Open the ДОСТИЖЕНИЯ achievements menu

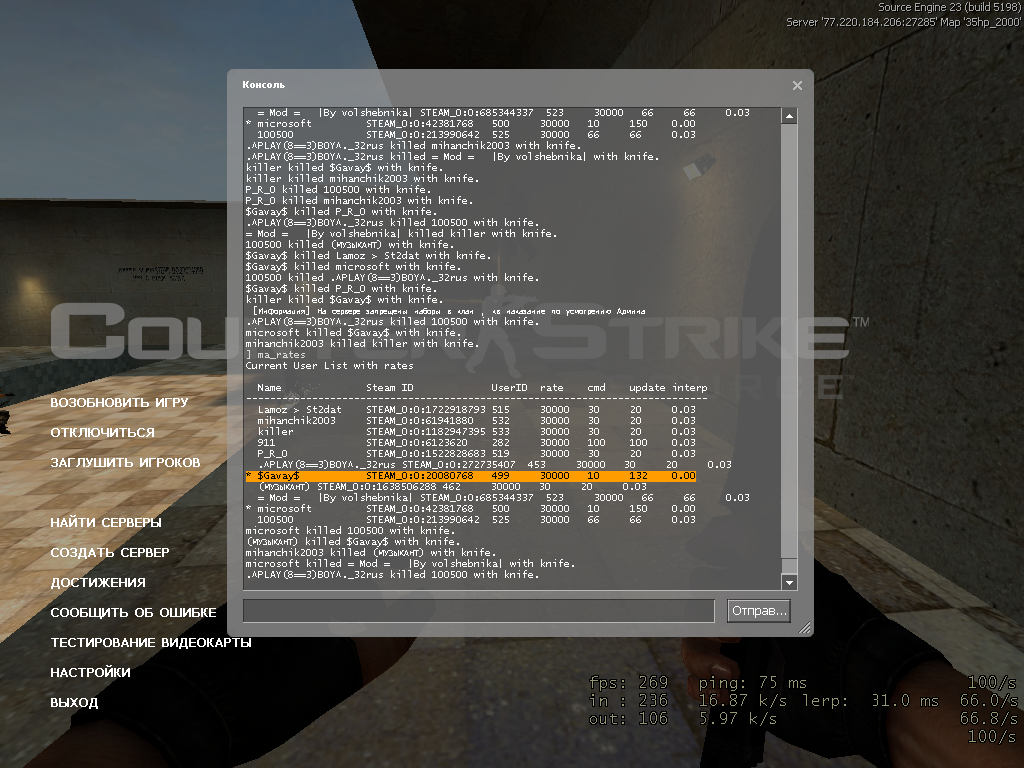pos(98,583)
